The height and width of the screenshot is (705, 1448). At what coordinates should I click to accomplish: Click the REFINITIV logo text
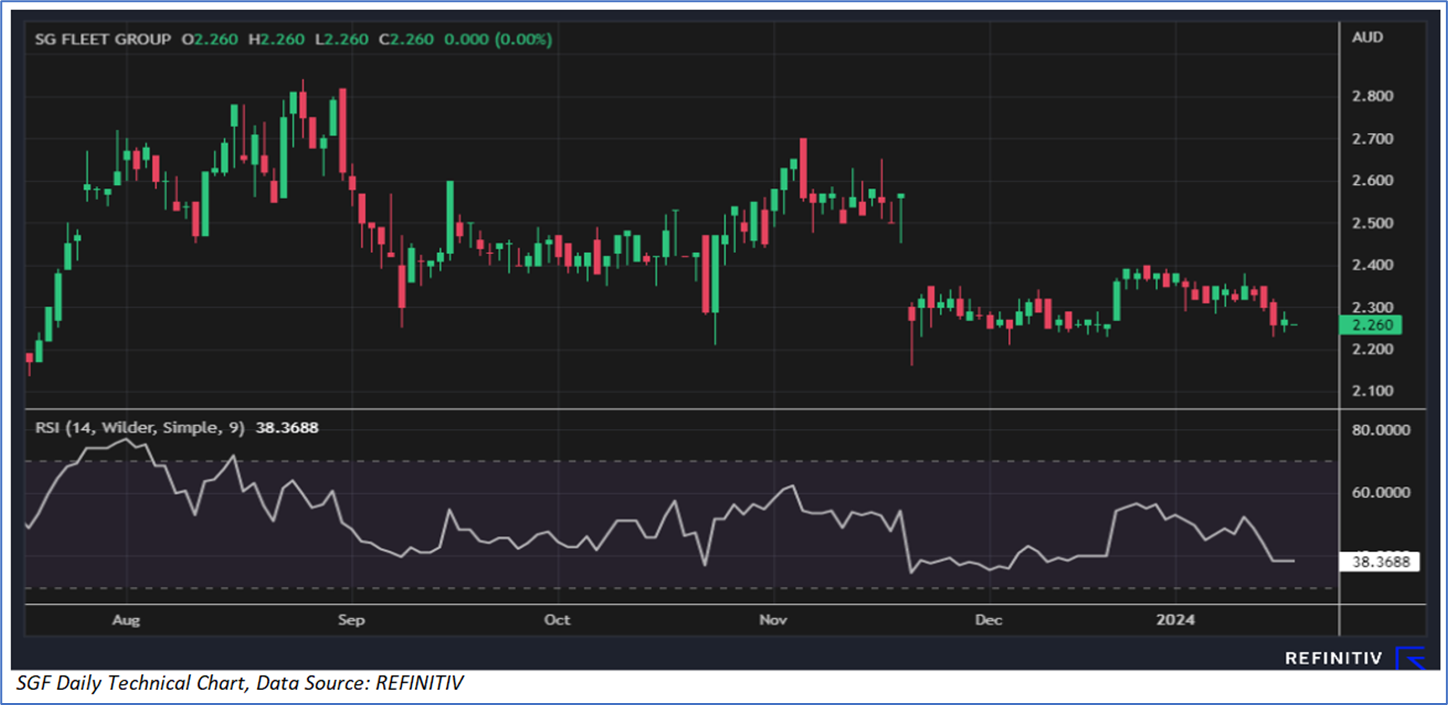tap(1333, 657)
